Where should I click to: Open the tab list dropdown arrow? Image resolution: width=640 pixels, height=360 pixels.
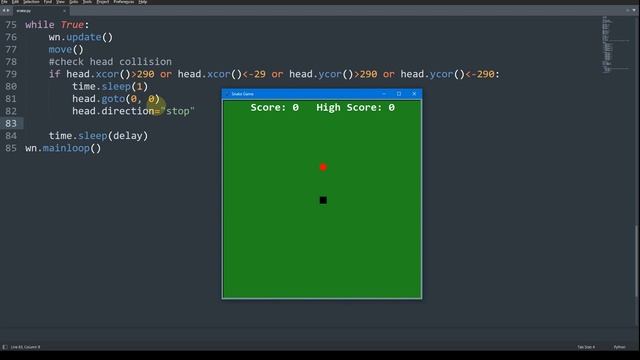pos(634,10)
